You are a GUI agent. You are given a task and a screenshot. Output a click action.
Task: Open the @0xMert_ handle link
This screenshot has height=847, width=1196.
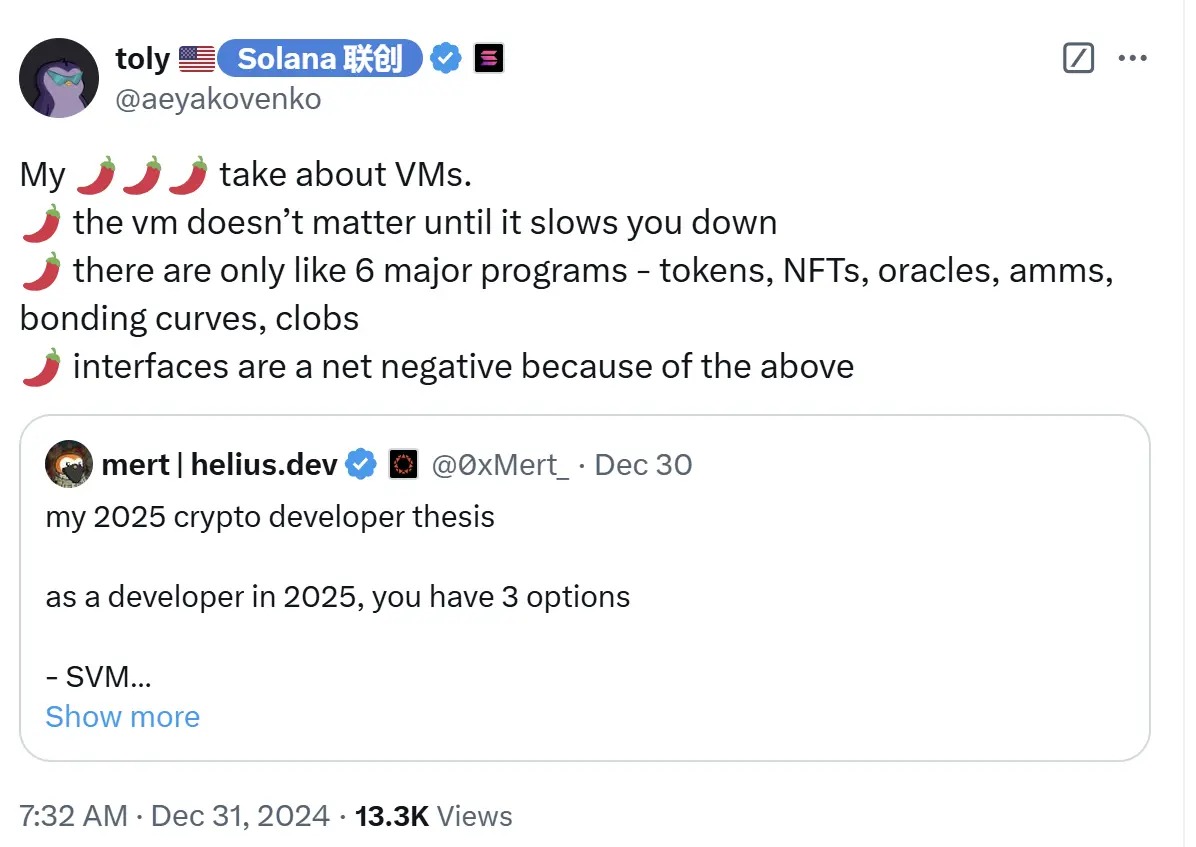(x=500, y=465)
